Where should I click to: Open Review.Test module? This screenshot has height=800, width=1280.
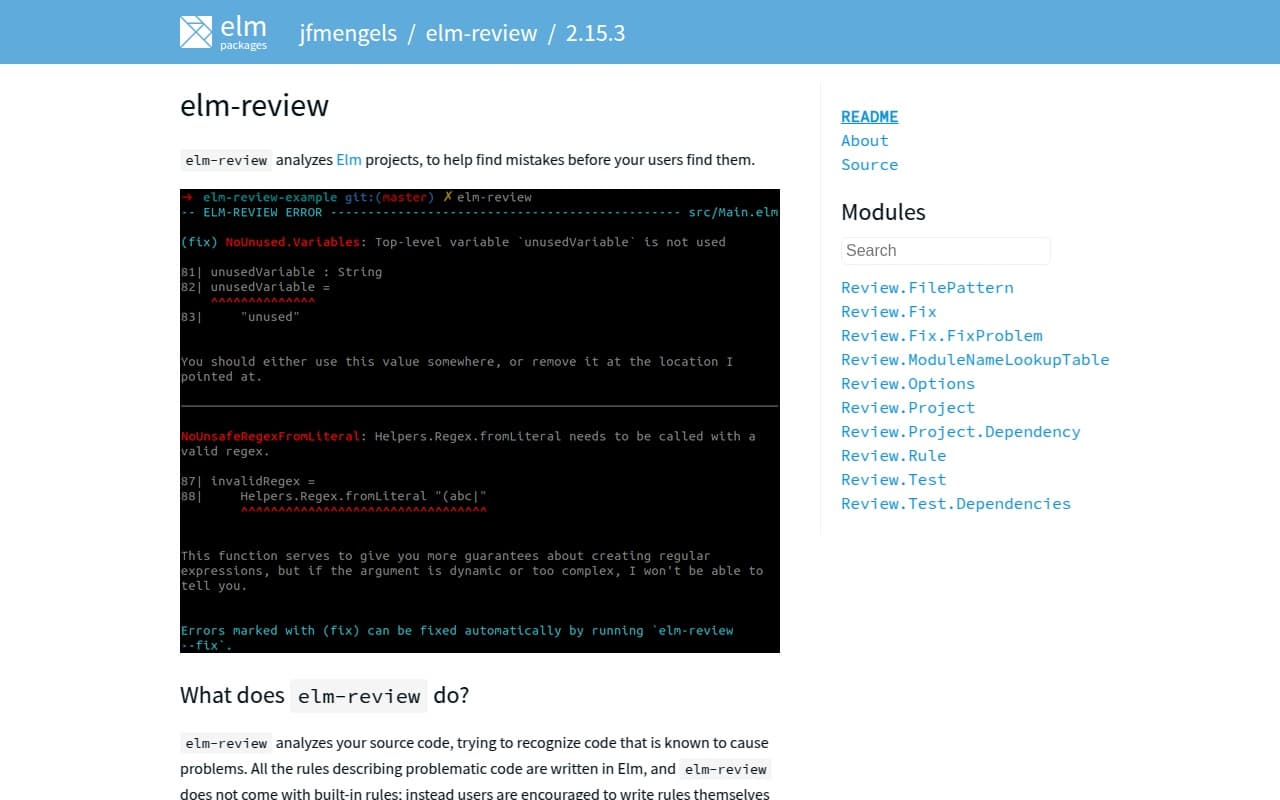(894, 480)
